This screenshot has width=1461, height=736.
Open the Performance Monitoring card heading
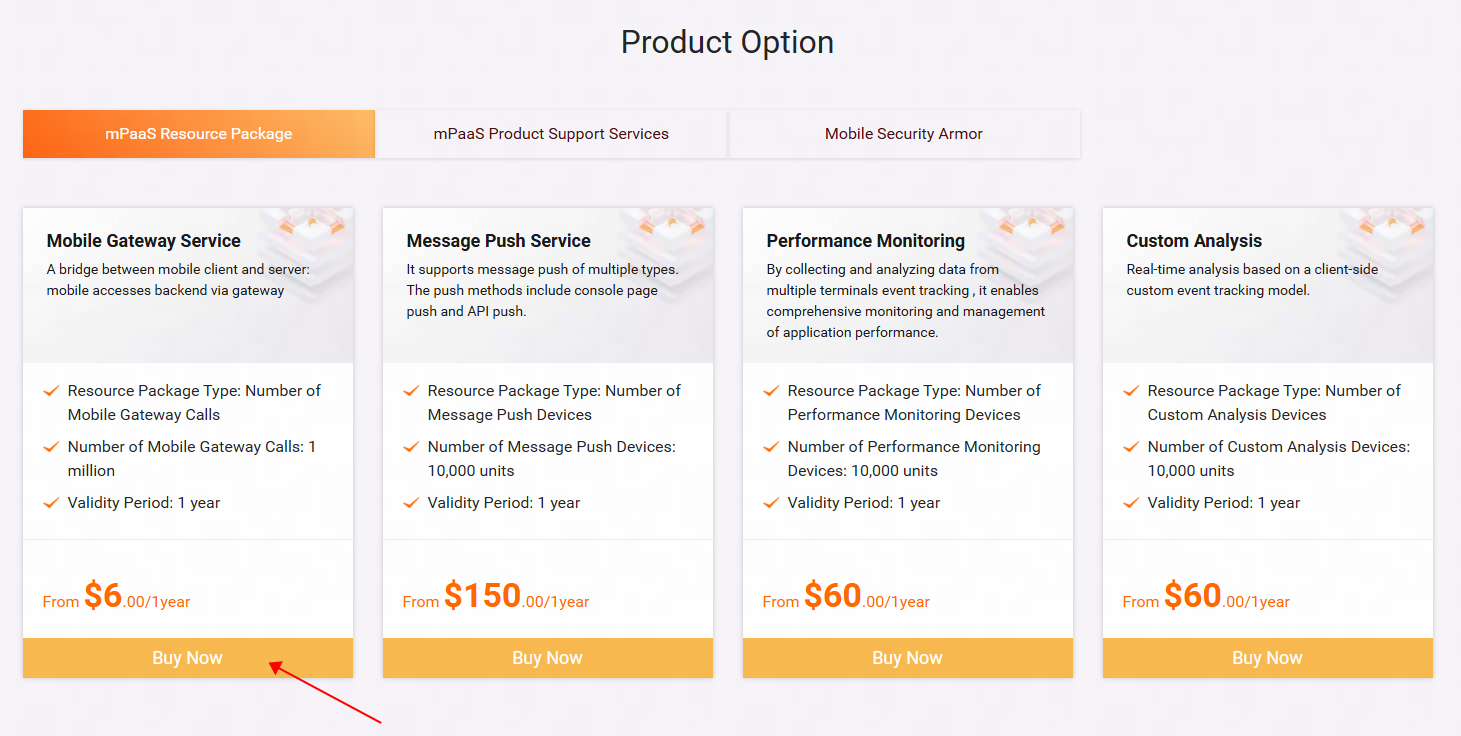[865, 241]
